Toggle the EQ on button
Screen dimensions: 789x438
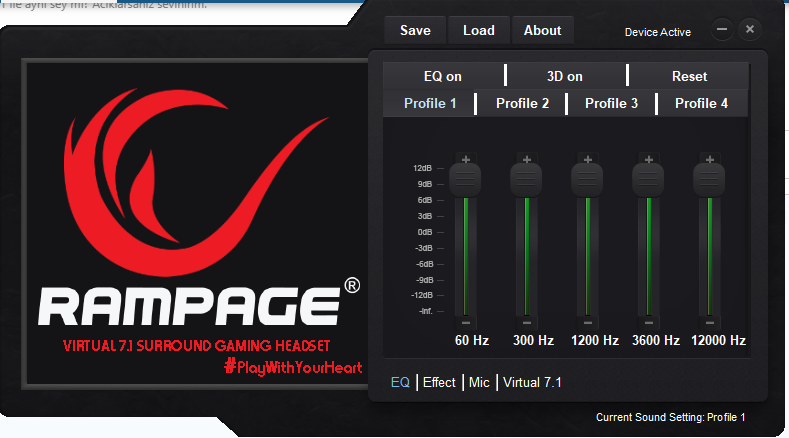[x=443, y=76]
